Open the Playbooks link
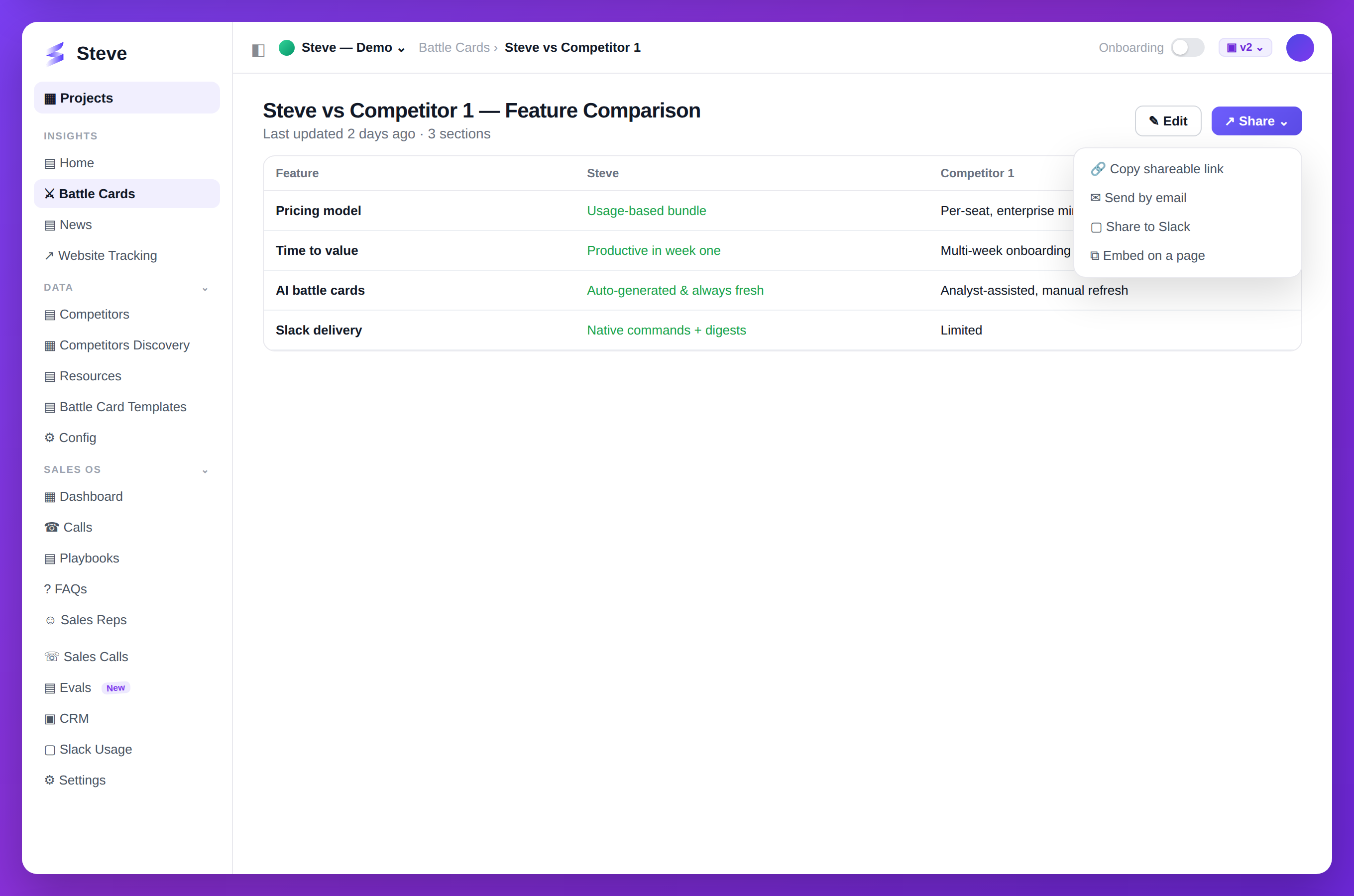The image size is (1354, 896). pyautogui.click(x=127, y=559)
